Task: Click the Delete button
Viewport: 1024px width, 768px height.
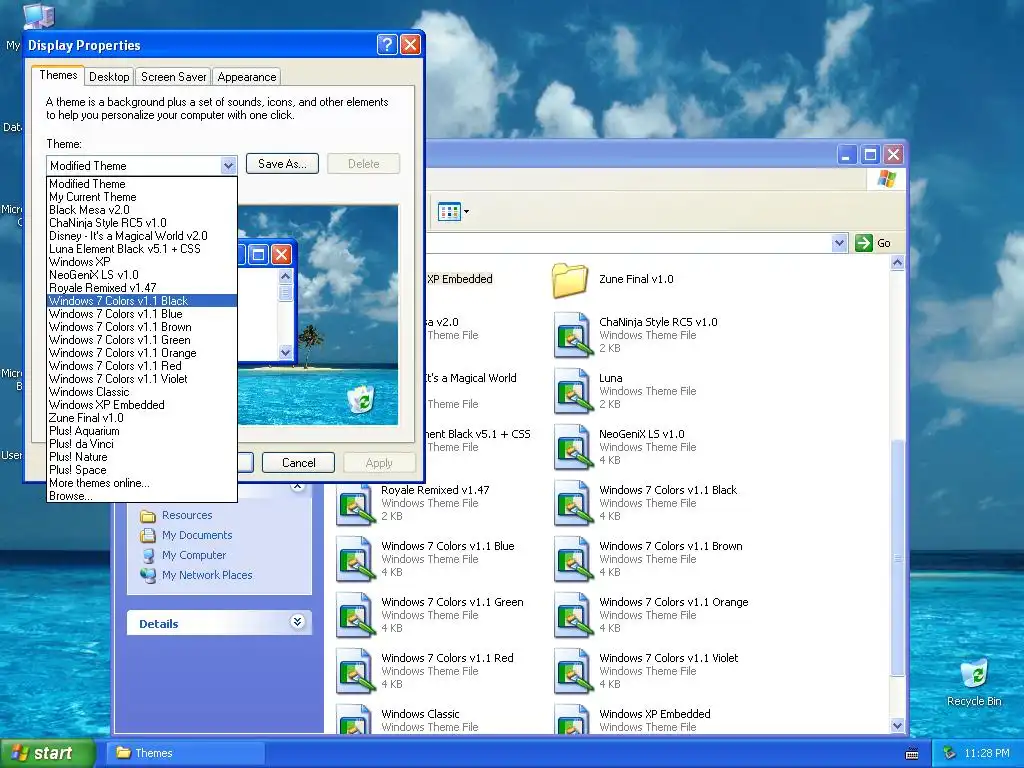Action: (363, 164)
